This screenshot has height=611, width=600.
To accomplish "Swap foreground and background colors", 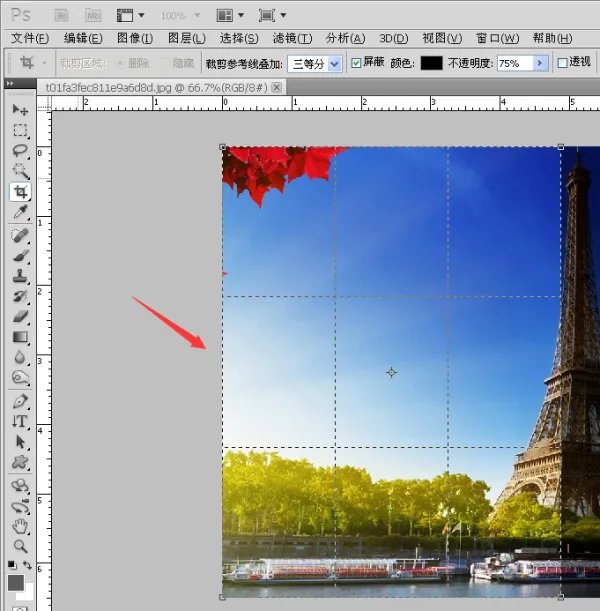I will 30,567.
